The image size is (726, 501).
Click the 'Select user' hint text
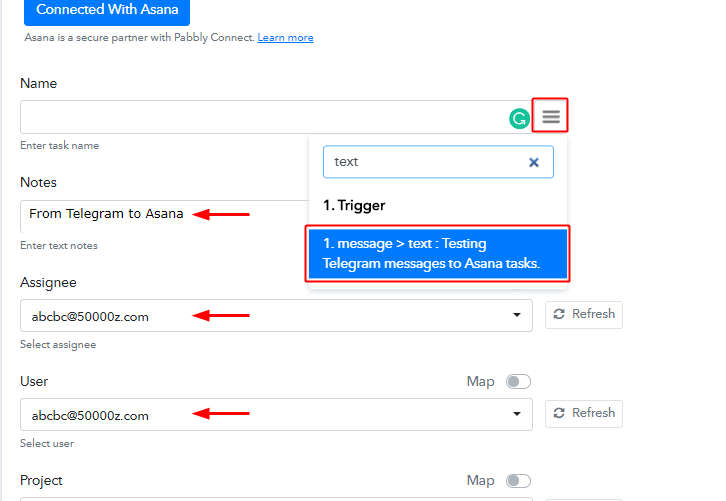tap(47, 444)
